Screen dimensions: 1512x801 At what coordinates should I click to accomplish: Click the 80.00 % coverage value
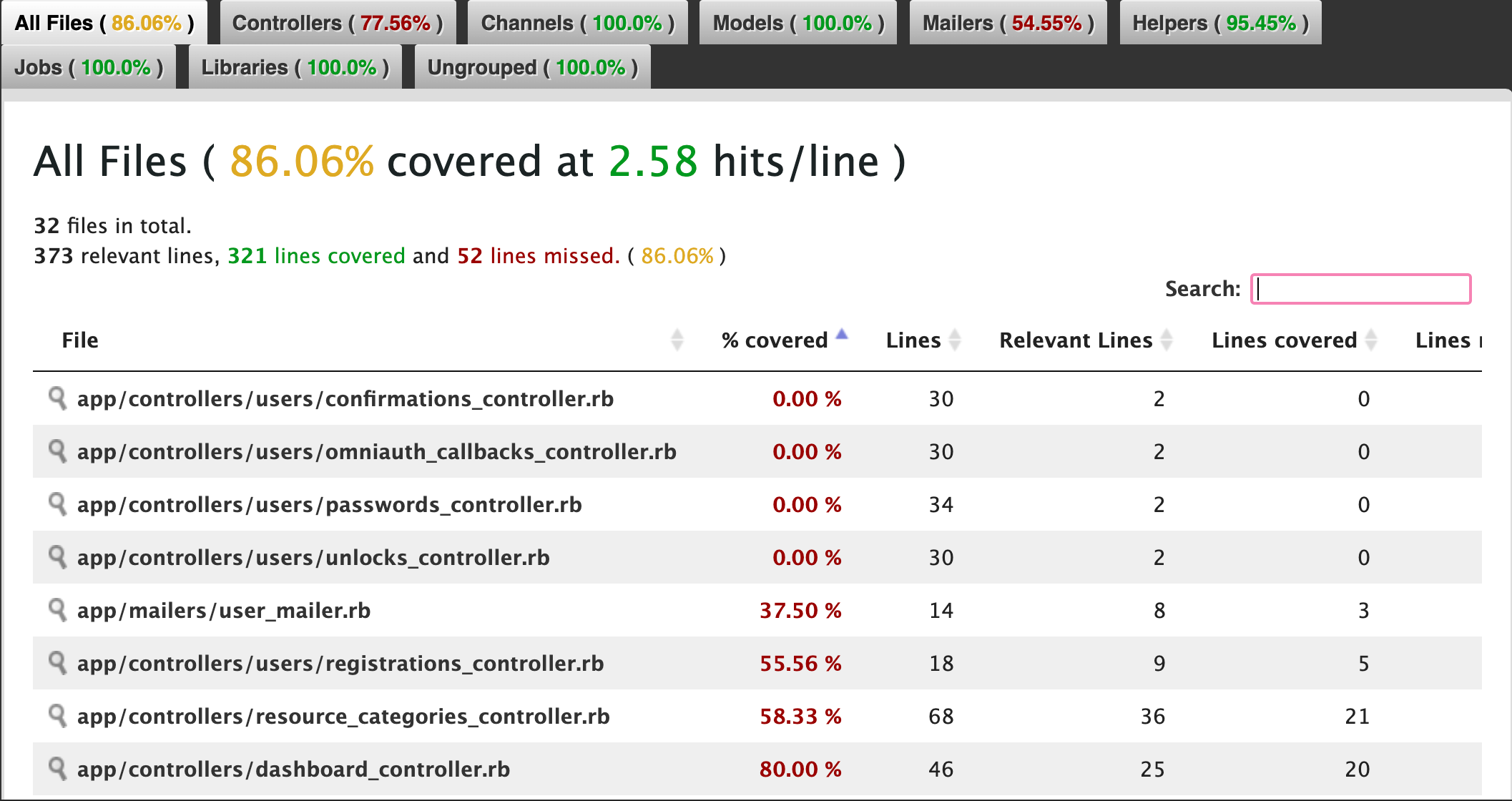800,769
